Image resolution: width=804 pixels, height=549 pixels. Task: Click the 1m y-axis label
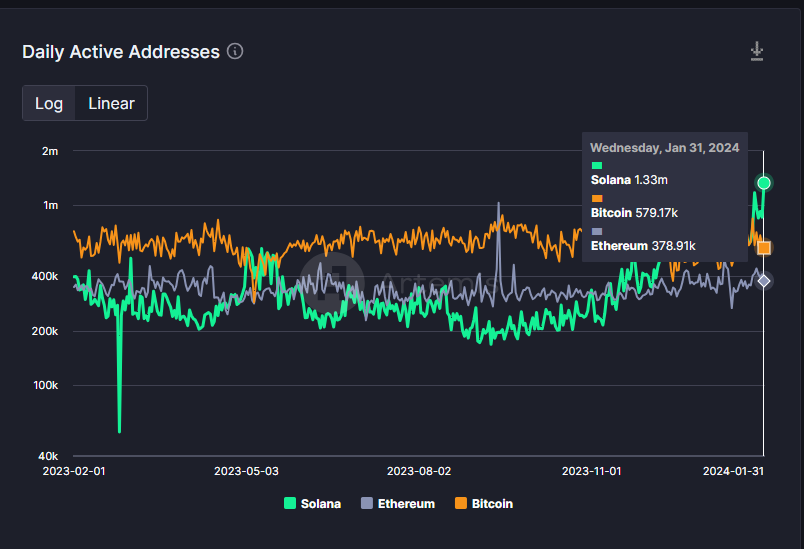coord(51,206)
